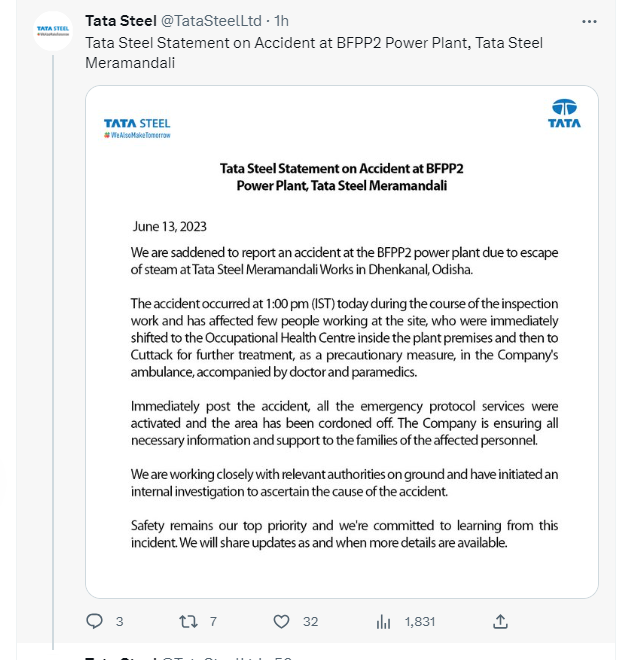The width and height of the screenshot is (639, 660).
Task: Click the 1,831 views count
Action: [x=420, y=621]
